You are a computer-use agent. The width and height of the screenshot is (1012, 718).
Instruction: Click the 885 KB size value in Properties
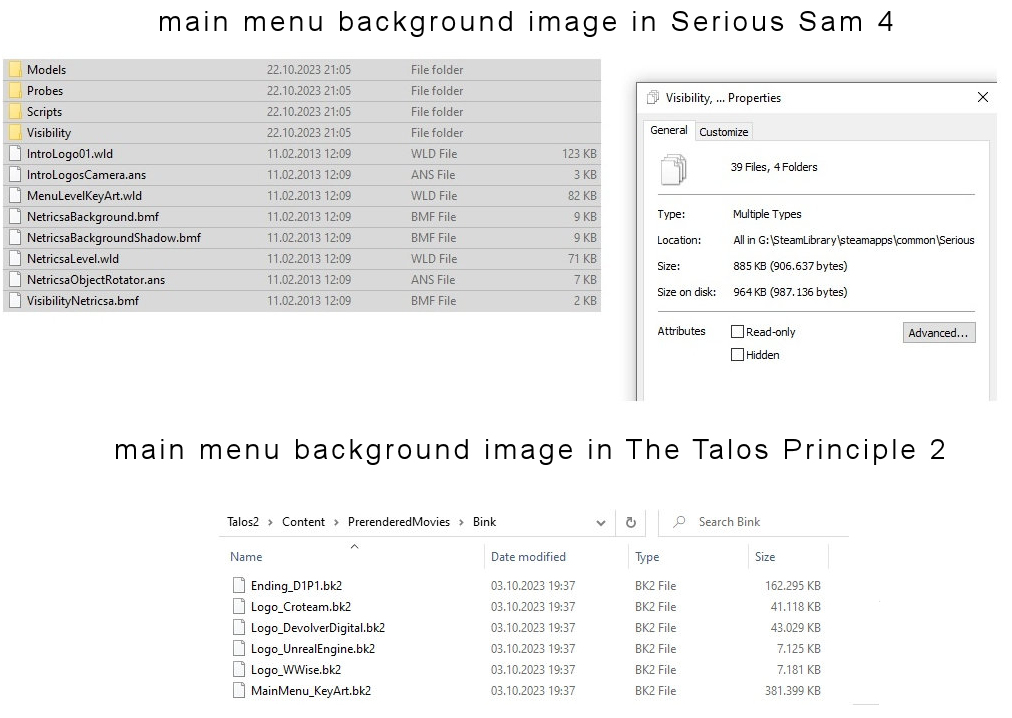click(790, 266)
